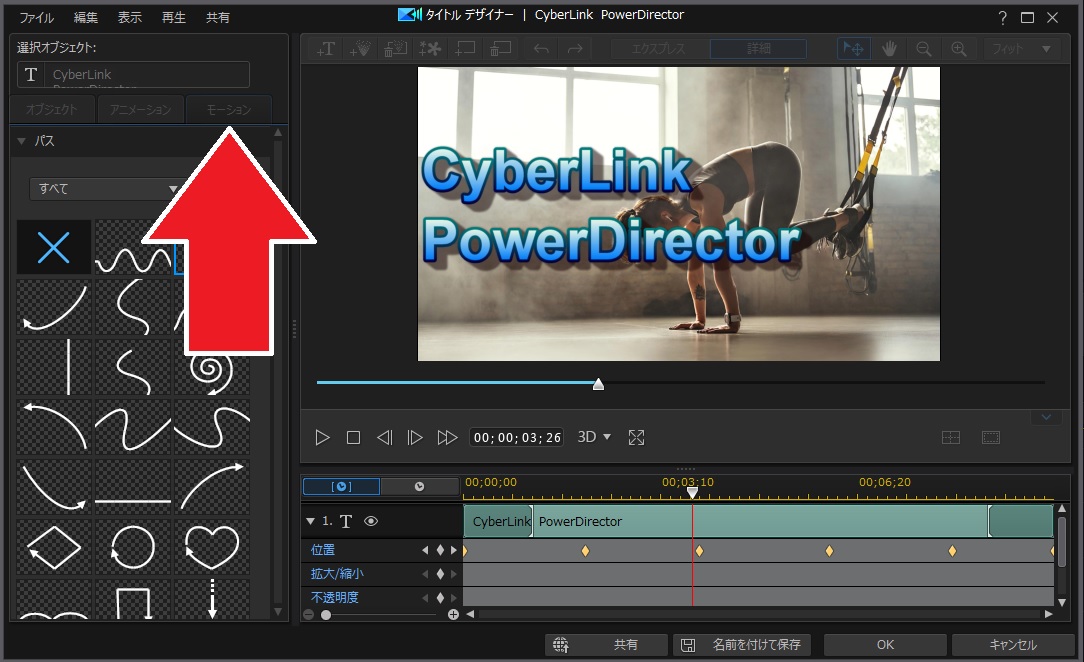Open the フィット zoom dropdown

coord(1020,49)
